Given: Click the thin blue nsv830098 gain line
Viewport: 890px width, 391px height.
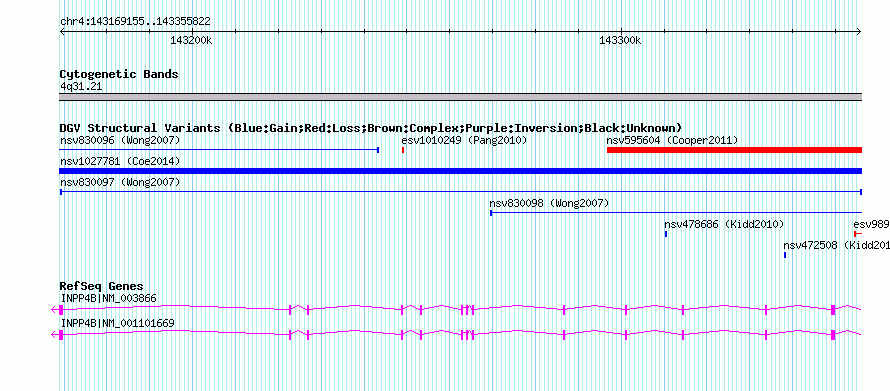Looking at the screenshot, I should (x=676, y=213).
